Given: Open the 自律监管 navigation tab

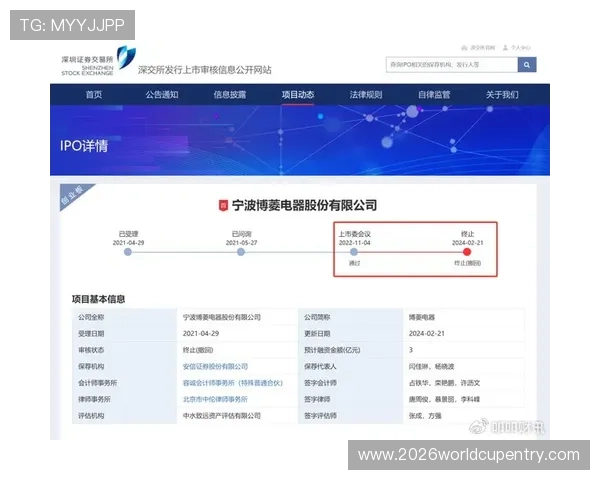Looking at the screenshot, I should pyautogui.click(x=434, y=95).
